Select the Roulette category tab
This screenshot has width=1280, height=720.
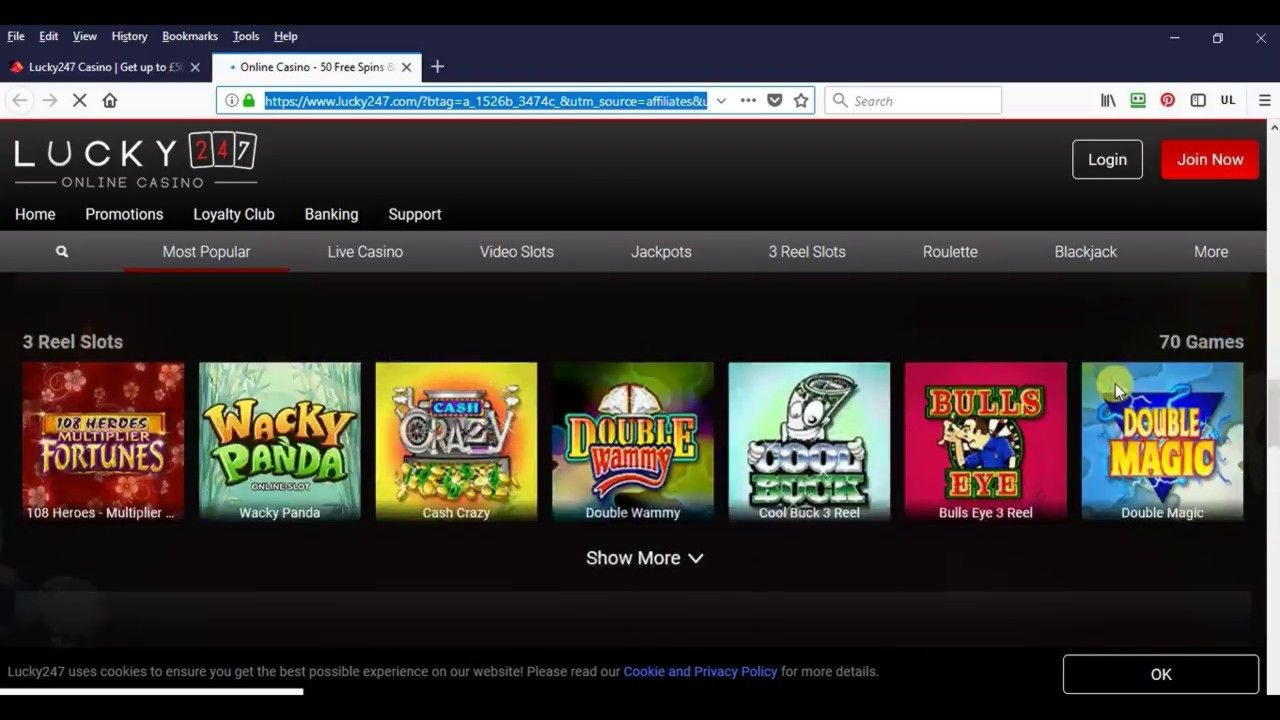[x=950, y=252]
